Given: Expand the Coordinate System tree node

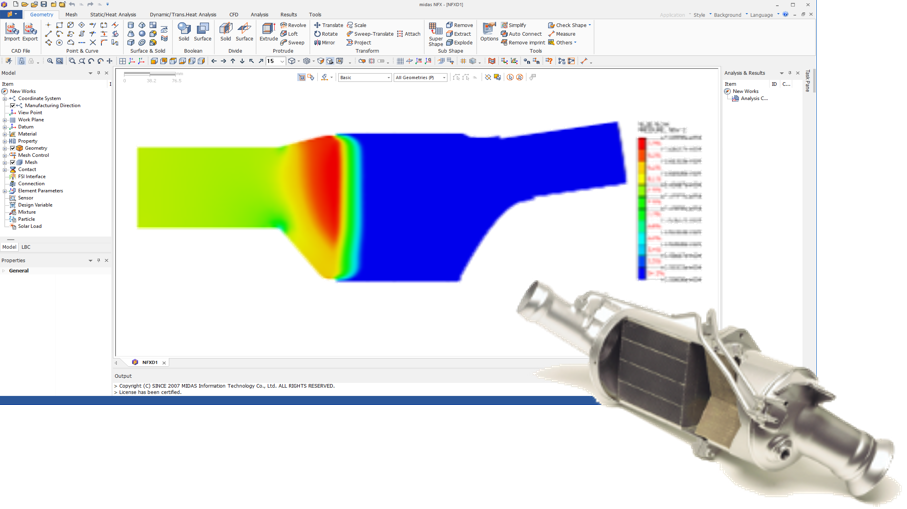Looking at the screenshot, I should pyautogui.click(x=5, y=99).
